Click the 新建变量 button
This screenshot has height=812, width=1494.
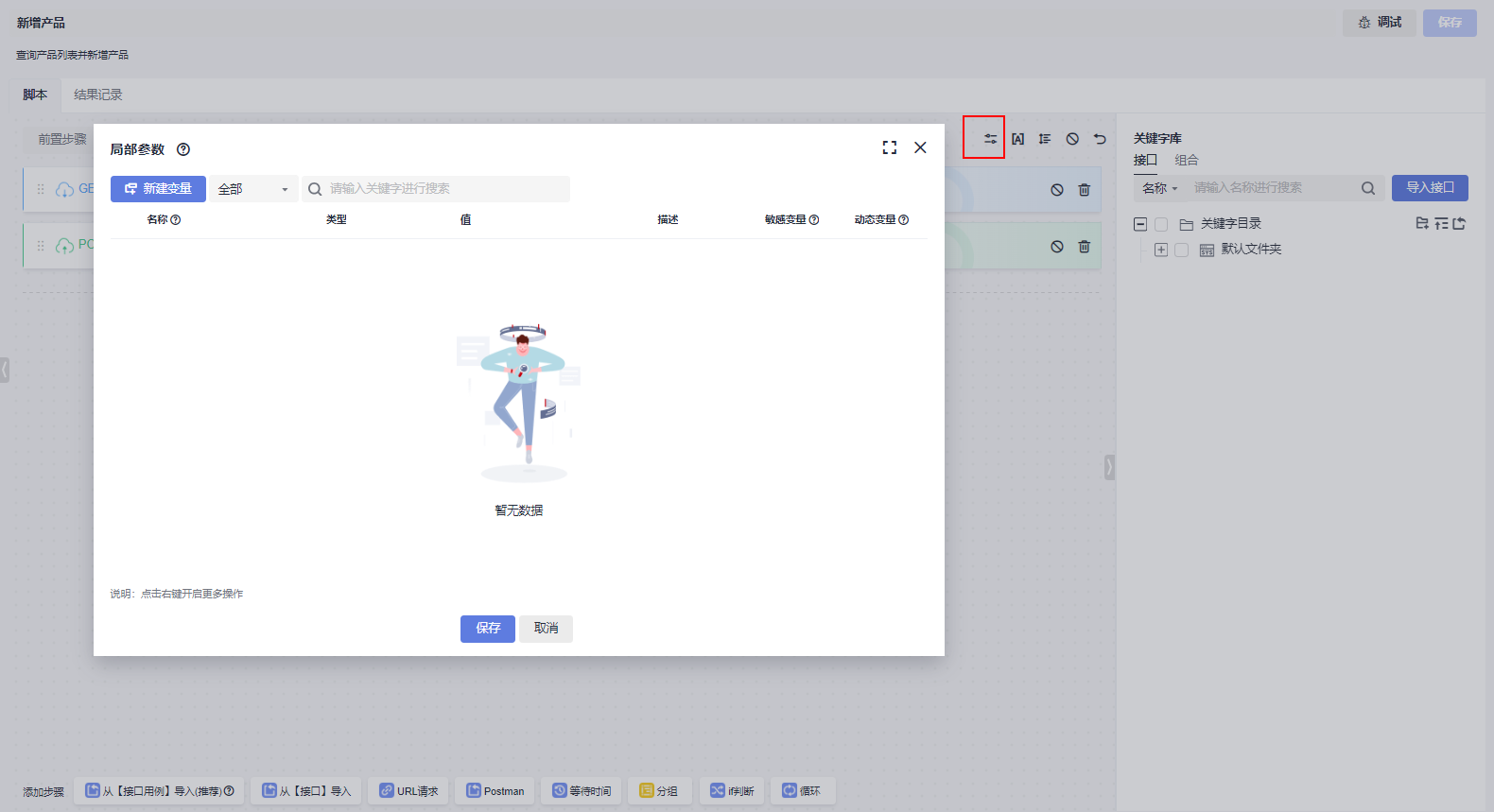(x=158, y=189)
